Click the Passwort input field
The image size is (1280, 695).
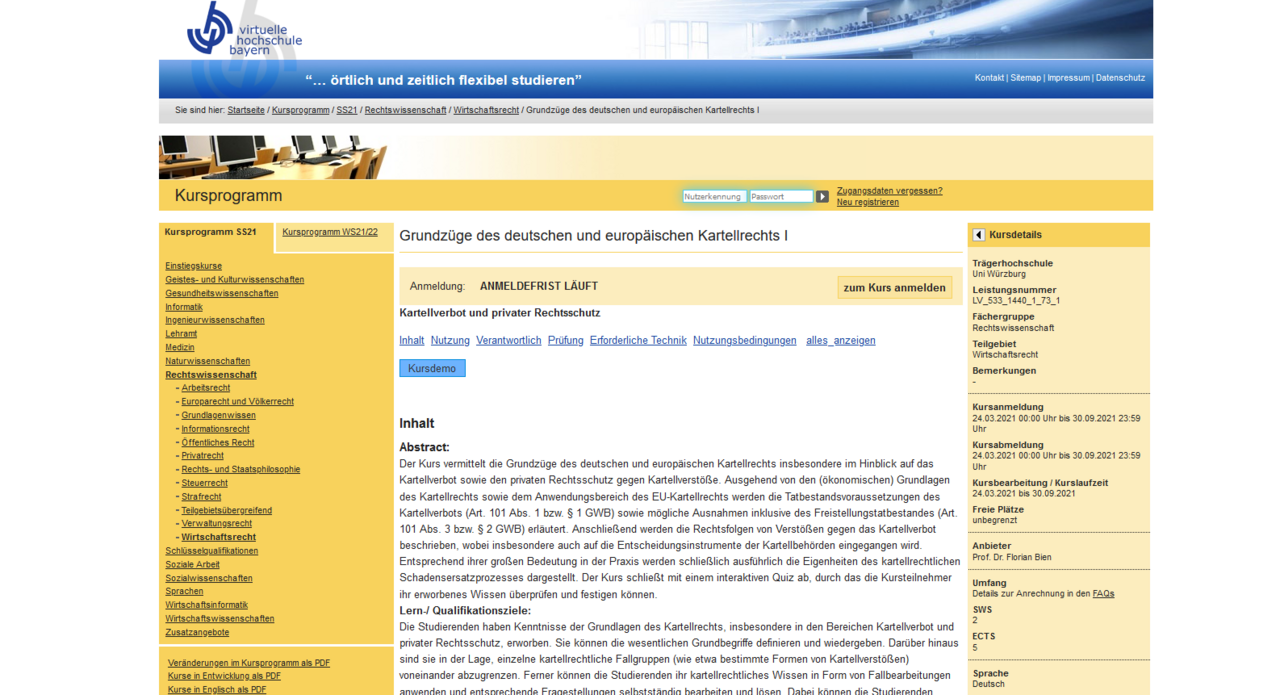click(781, 197)
